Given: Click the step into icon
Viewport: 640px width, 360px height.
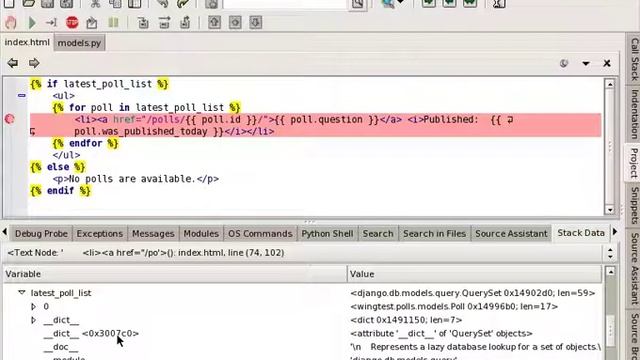Looking at the screenshot, I should (143, 22).
